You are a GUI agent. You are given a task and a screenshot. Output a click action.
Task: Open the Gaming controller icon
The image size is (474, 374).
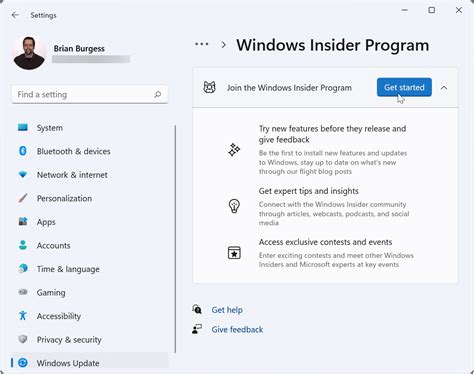click(x=23, y=292)
